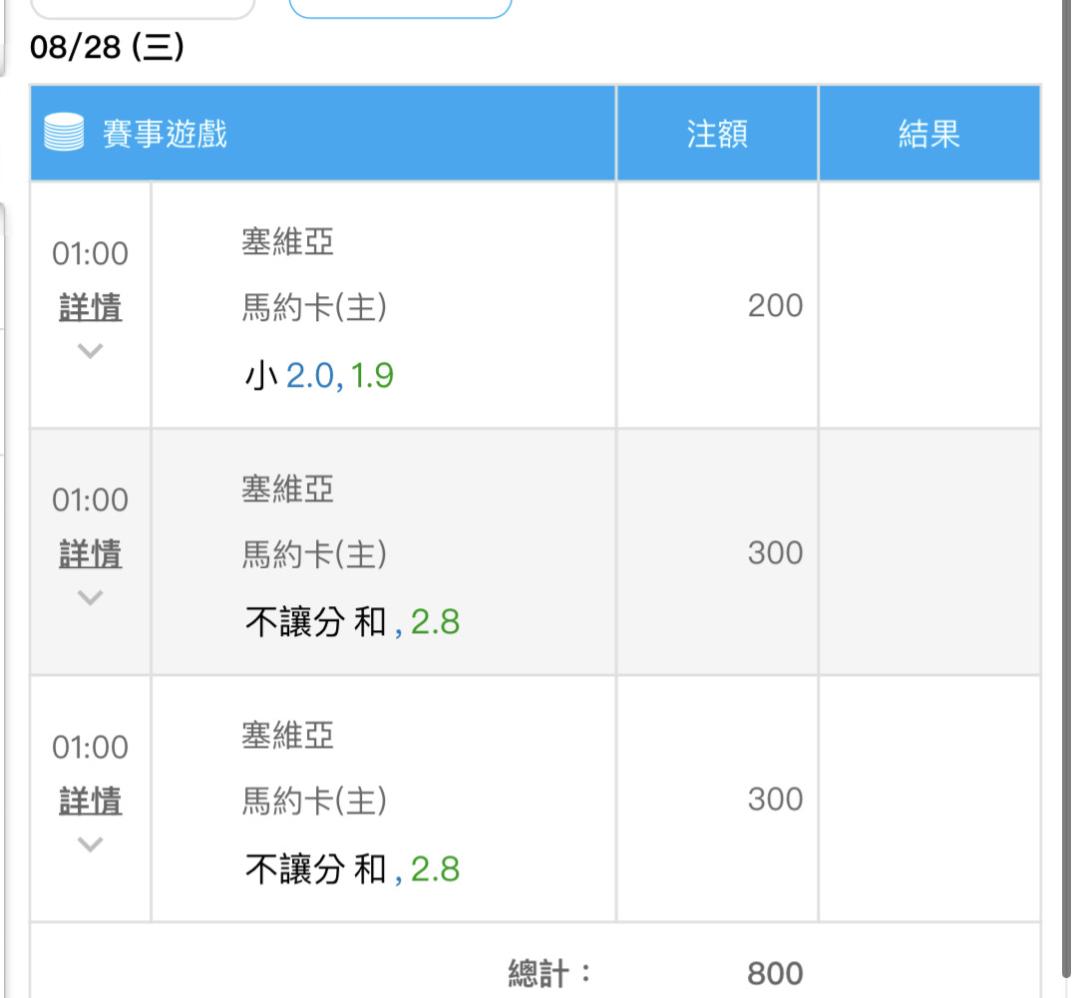Screen dimensions: 1080x998
Task: Expand chevron under first row's 詳情
Action: tap(90, 350)
